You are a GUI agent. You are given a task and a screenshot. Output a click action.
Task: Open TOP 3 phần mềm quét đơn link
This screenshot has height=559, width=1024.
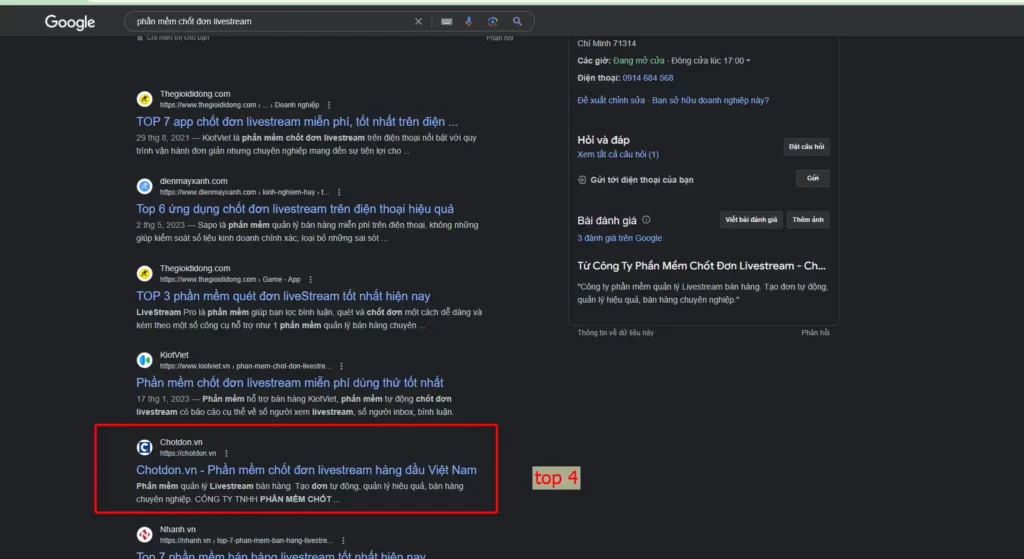283,296
